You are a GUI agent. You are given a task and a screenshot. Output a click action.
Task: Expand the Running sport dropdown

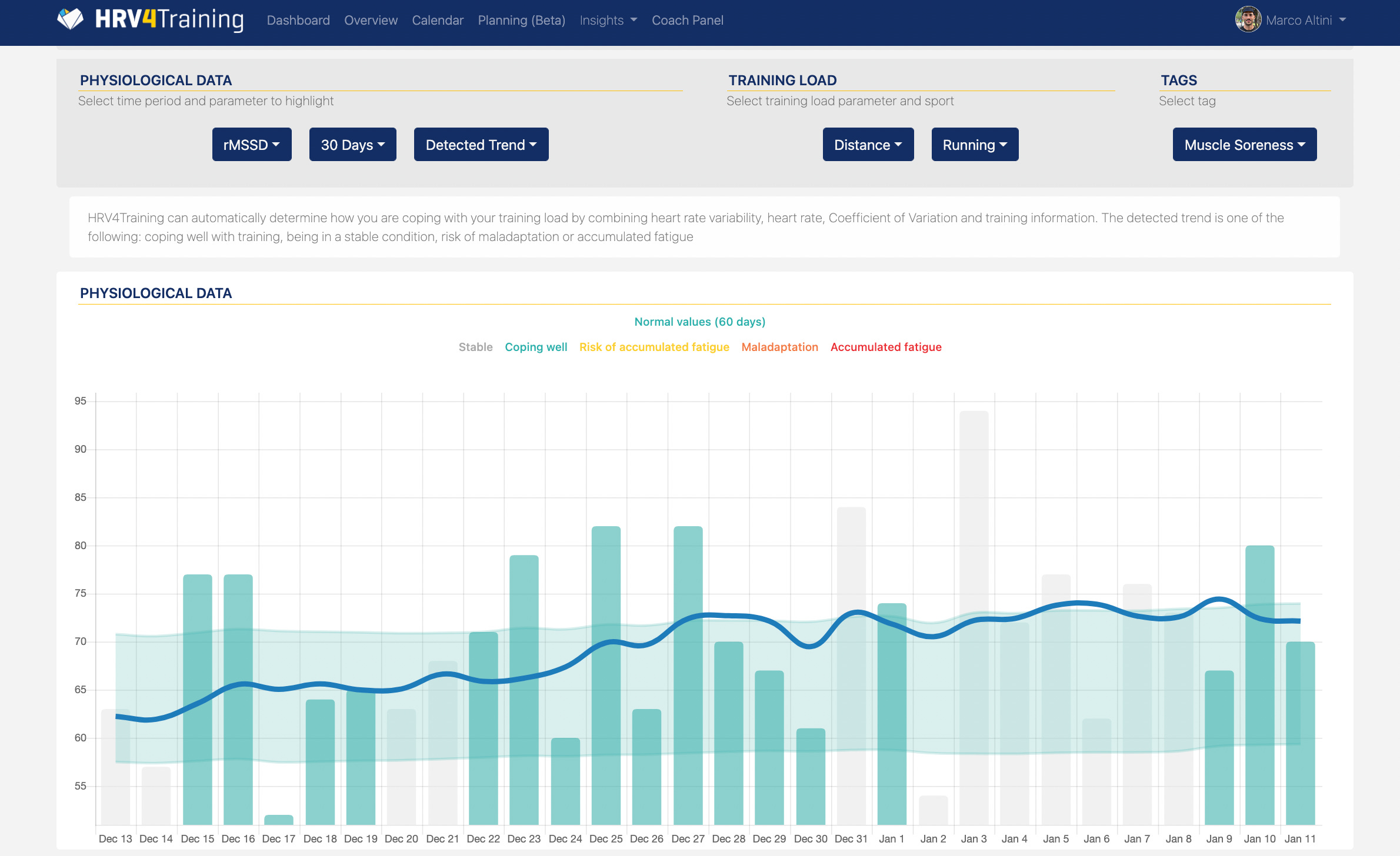pos(975,145)
